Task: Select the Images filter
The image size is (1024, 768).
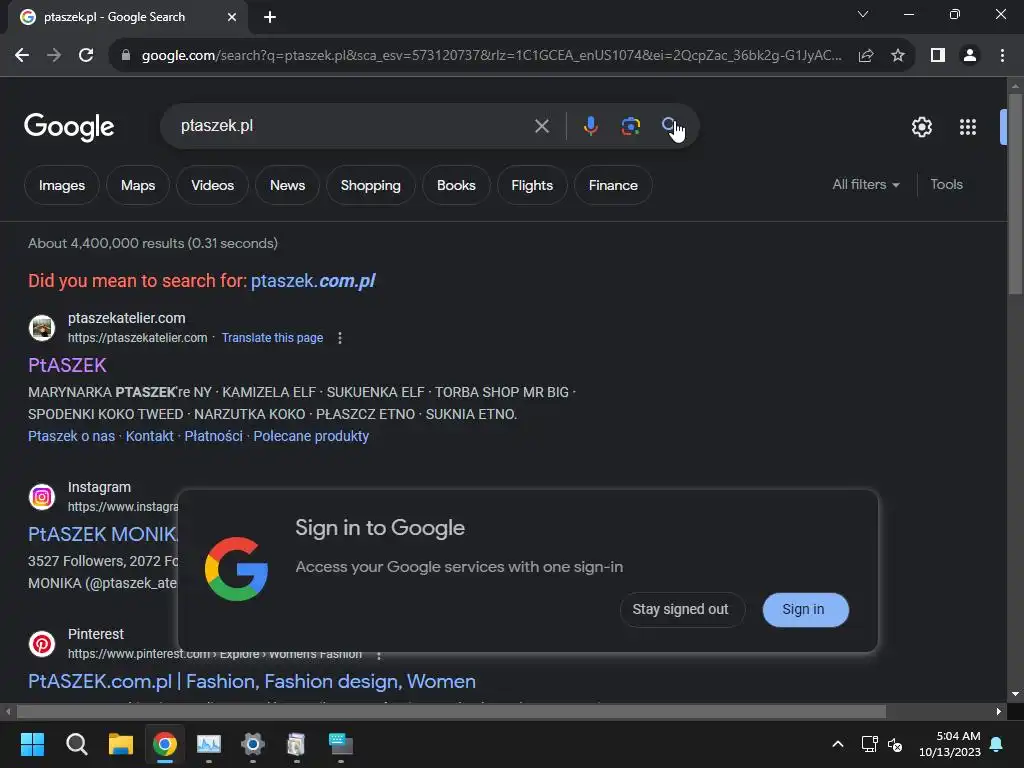Action: [61, 185]
